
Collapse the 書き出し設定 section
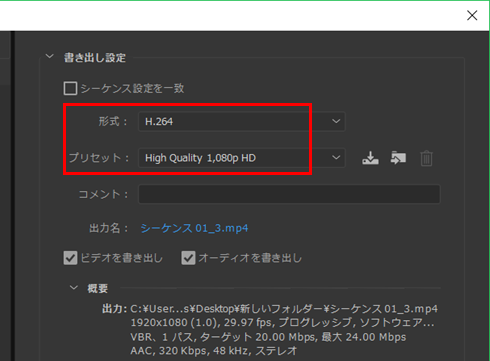[50, 56]
